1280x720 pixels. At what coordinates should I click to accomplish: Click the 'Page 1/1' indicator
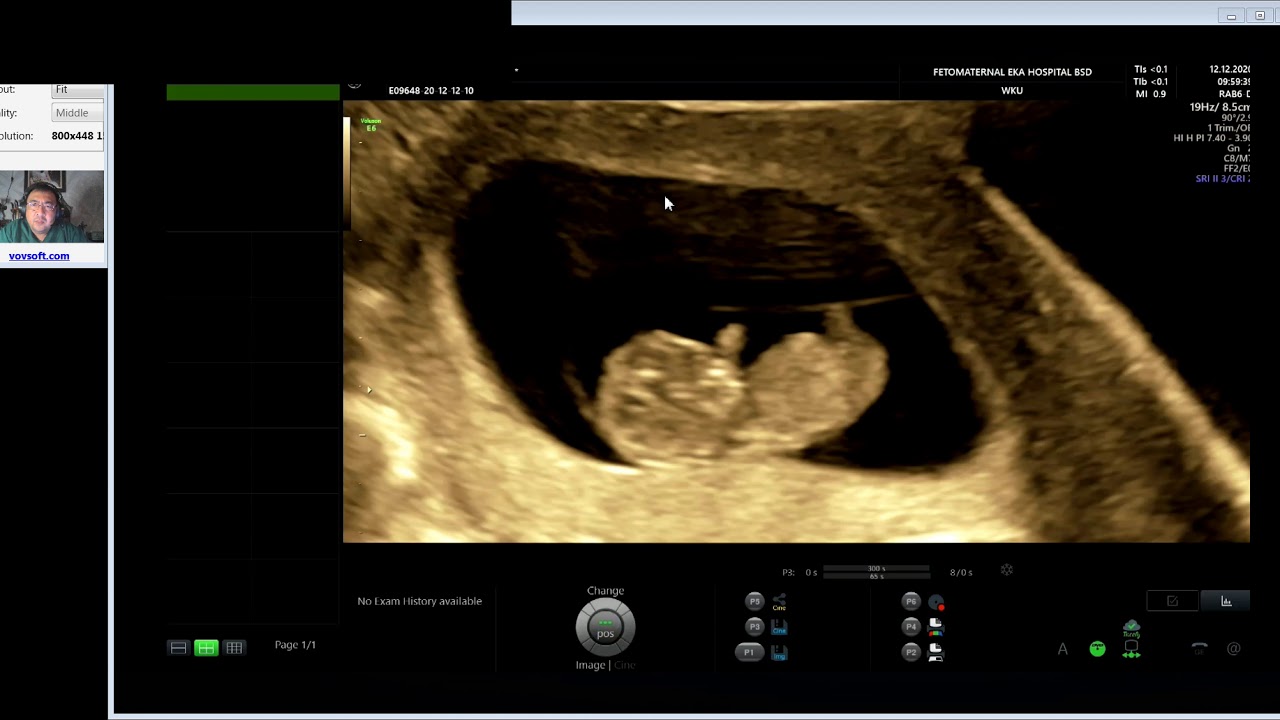(295, 645)
